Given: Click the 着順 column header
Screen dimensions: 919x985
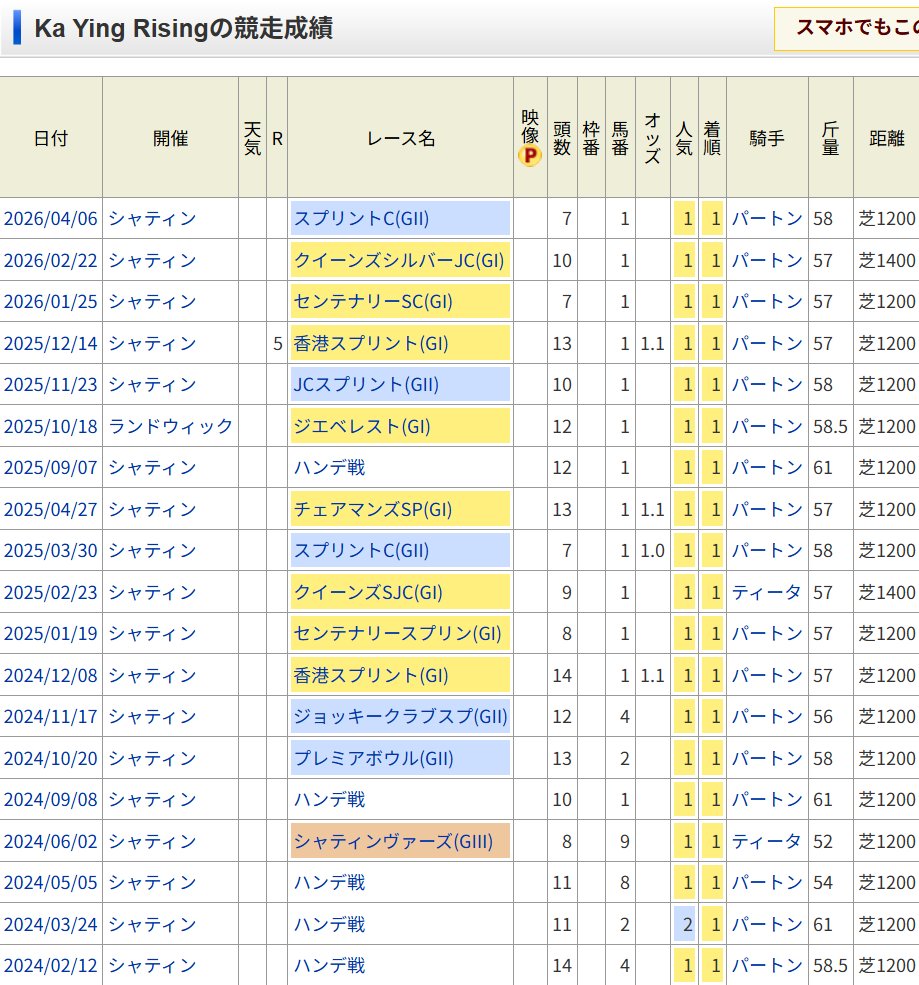Looking at the screenshot, I should pos(712,138).
